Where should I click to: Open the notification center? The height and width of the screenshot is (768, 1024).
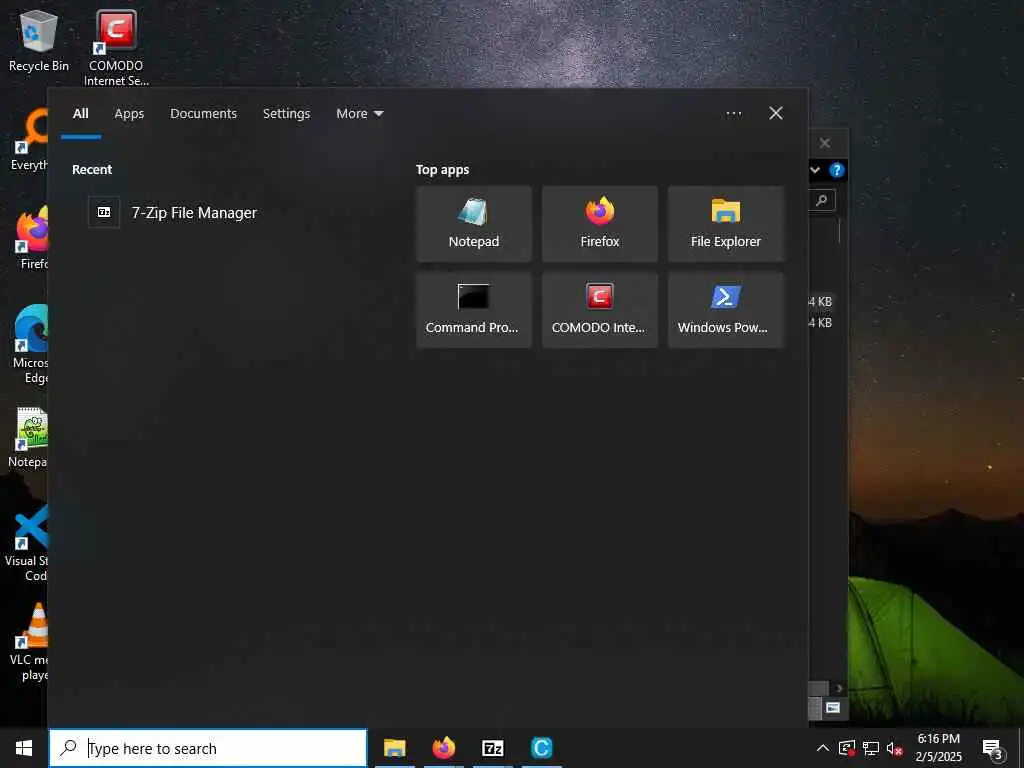[x=993, y=748]
